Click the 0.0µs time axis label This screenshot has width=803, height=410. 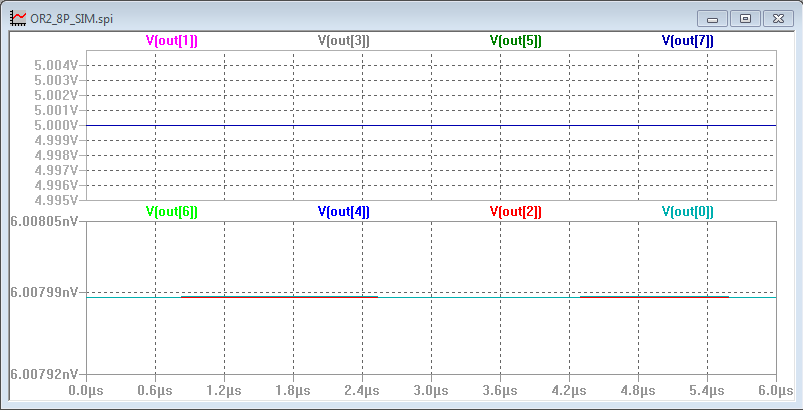tap(86, 392)
